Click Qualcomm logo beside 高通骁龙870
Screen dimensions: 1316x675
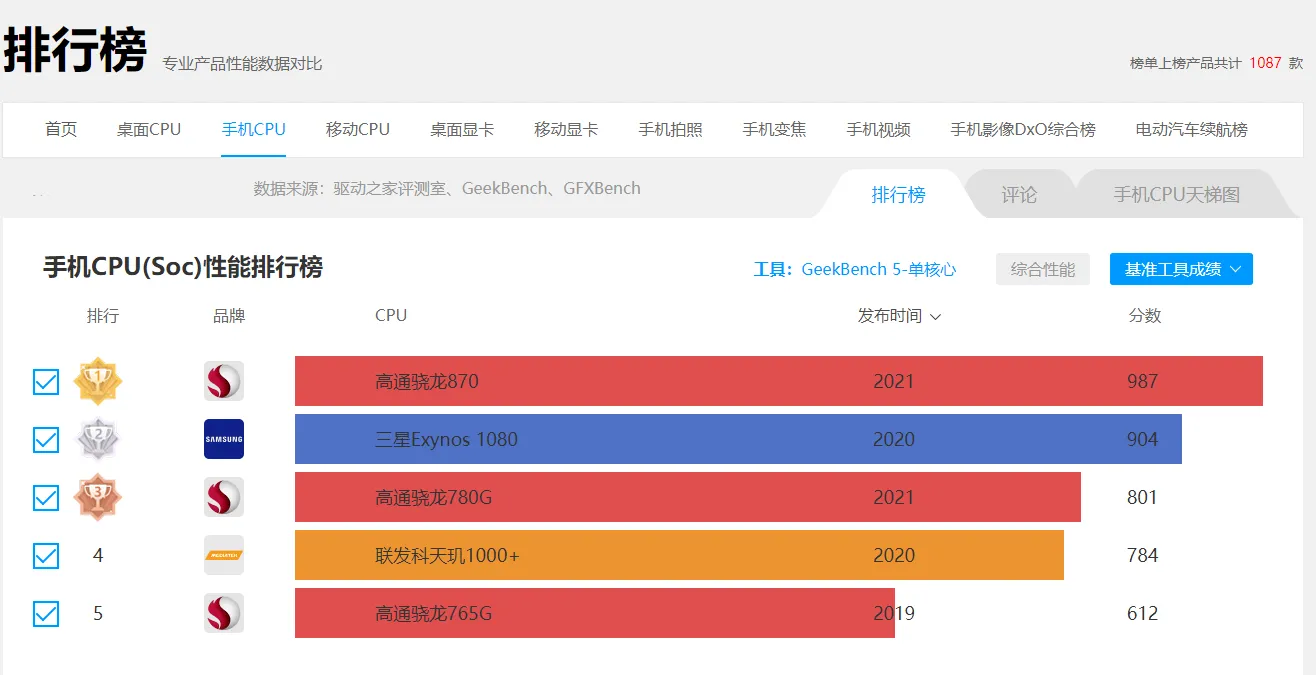coord(224,381)
